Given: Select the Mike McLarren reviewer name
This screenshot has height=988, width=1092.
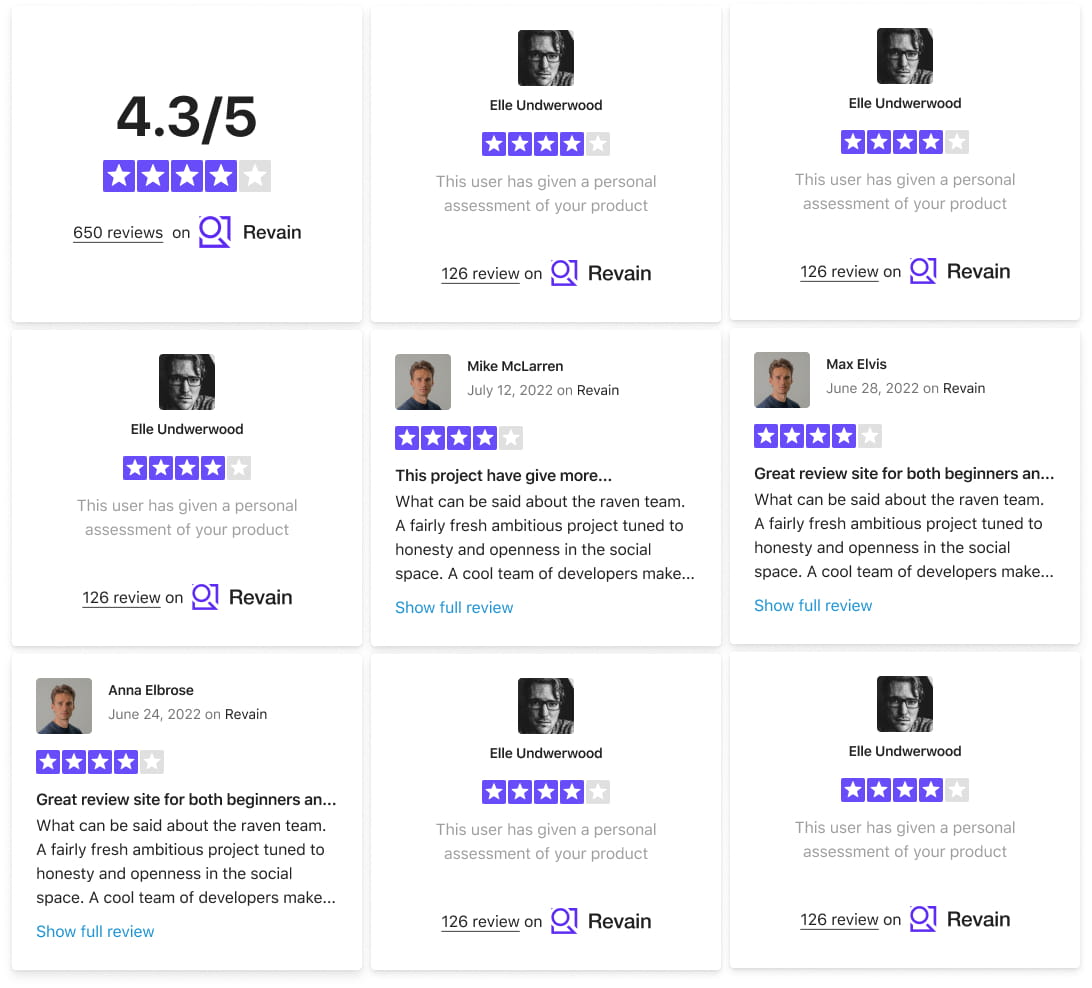Looking at the screenshot, I should [515, 366].
